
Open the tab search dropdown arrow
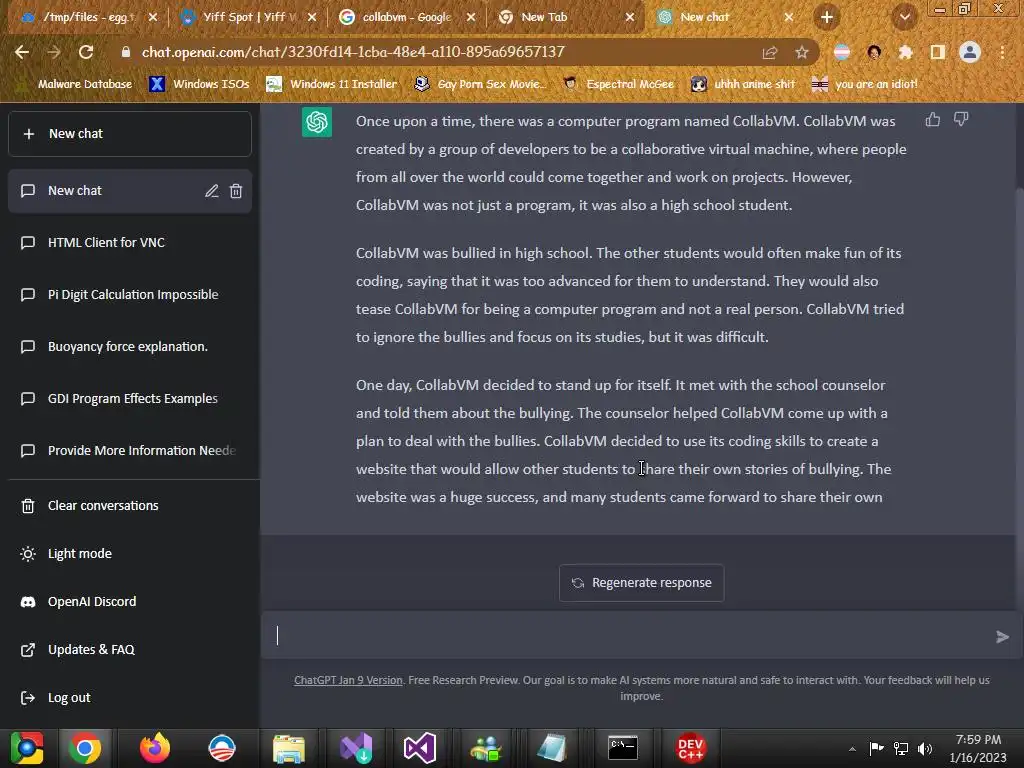point(904,18)
